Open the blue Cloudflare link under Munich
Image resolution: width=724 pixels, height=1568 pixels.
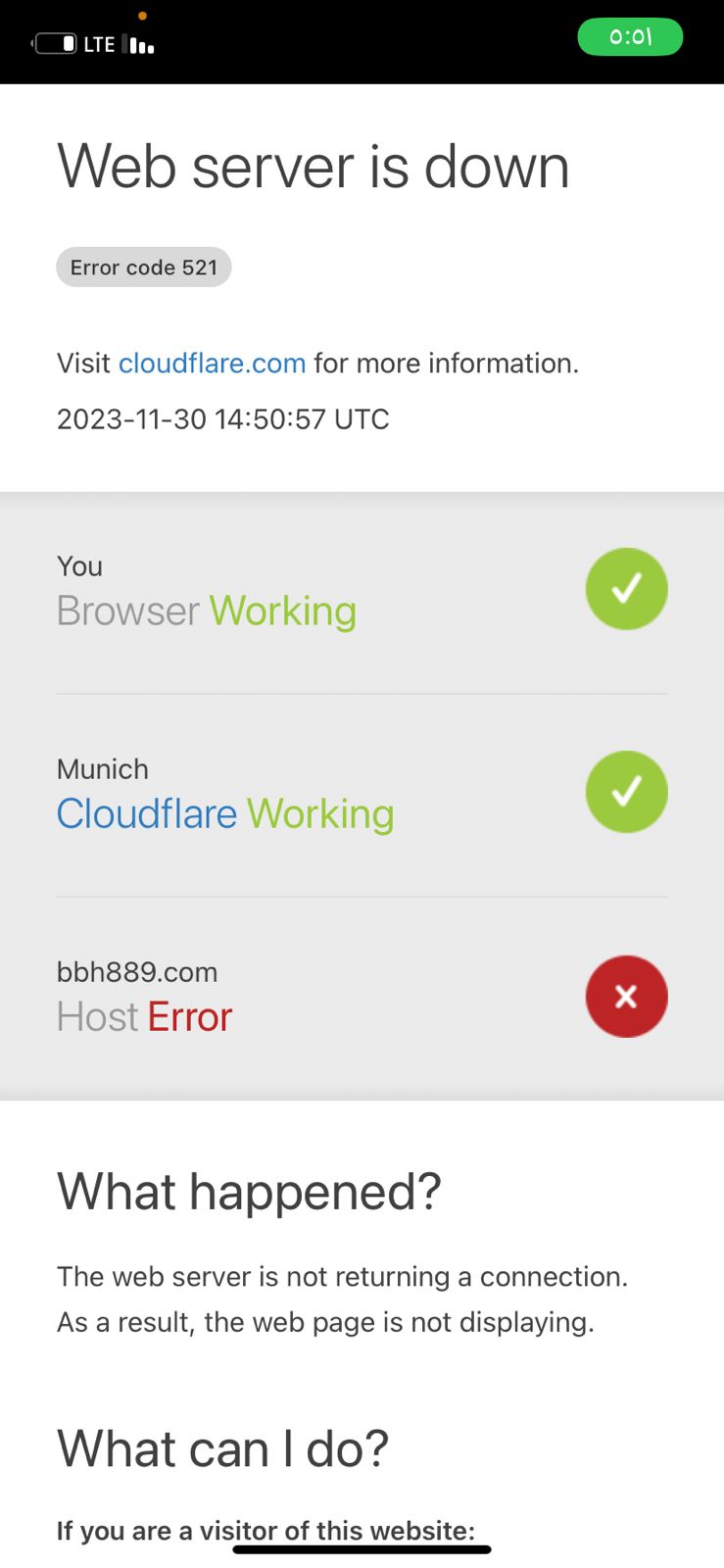tap(147, 813)
